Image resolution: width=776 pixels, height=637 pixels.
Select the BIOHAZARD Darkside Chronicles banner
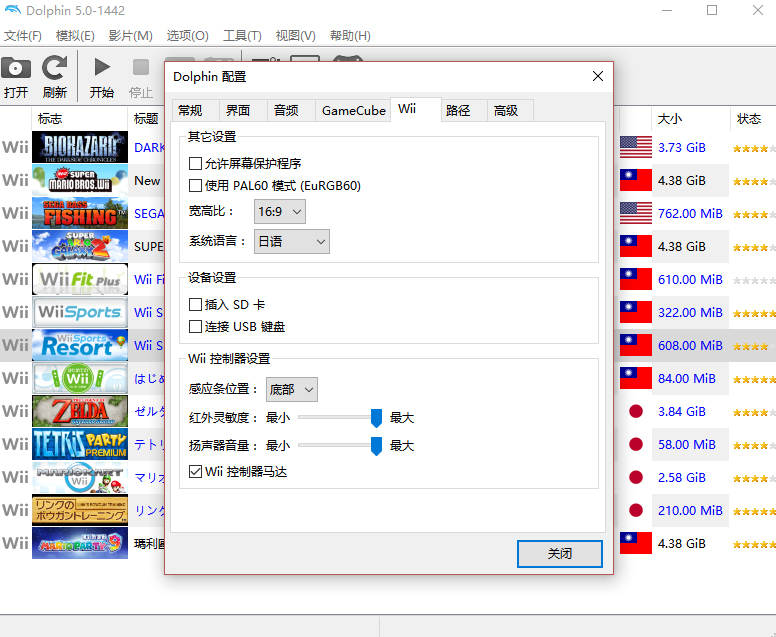pyautogui.click(x=80, y=147)
